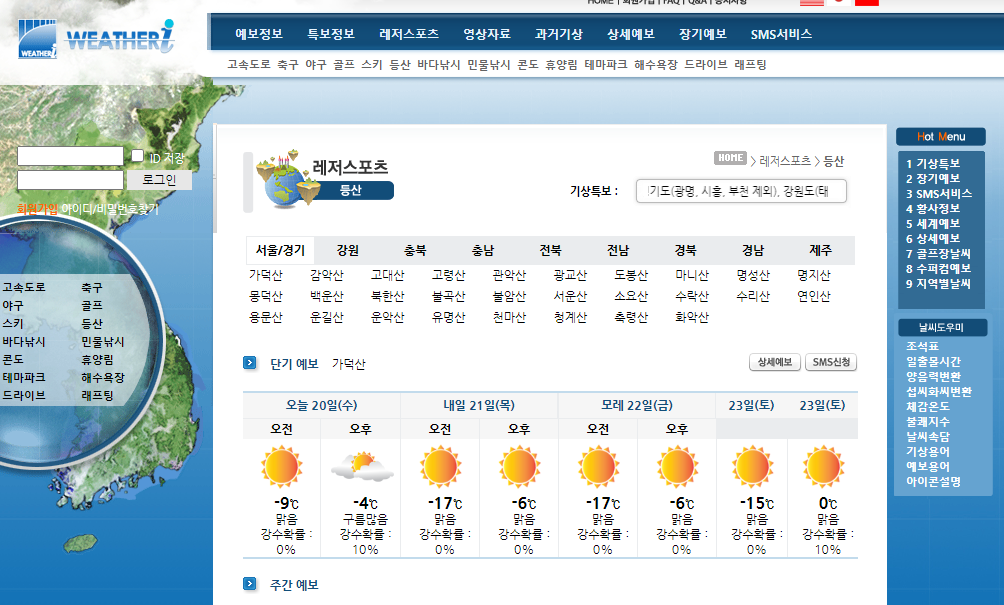Screen dimensions: 1004x605
Task: Select 용문산 mountain link
Action: pos(266,317)
